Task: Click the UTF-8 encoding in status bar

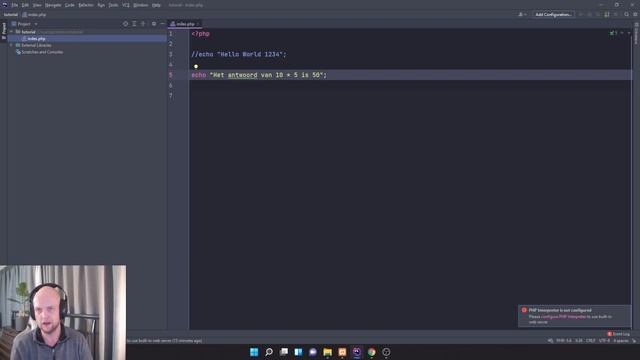Action: [x=604, y=341]
